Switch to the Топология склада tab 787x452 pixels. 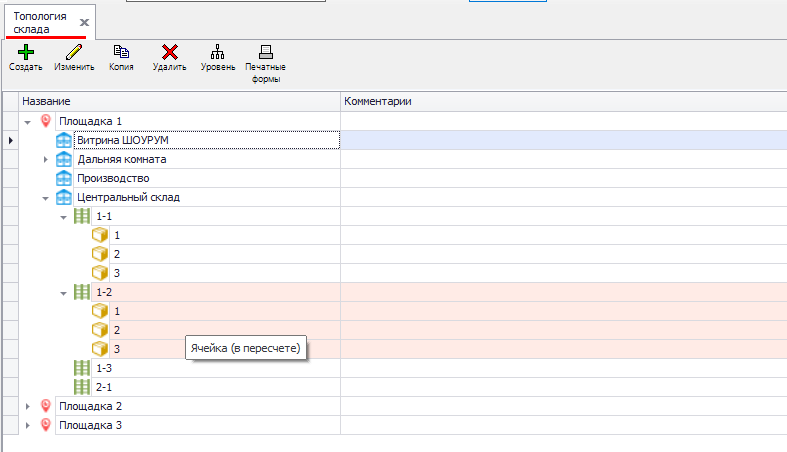[x=40, y=22]
